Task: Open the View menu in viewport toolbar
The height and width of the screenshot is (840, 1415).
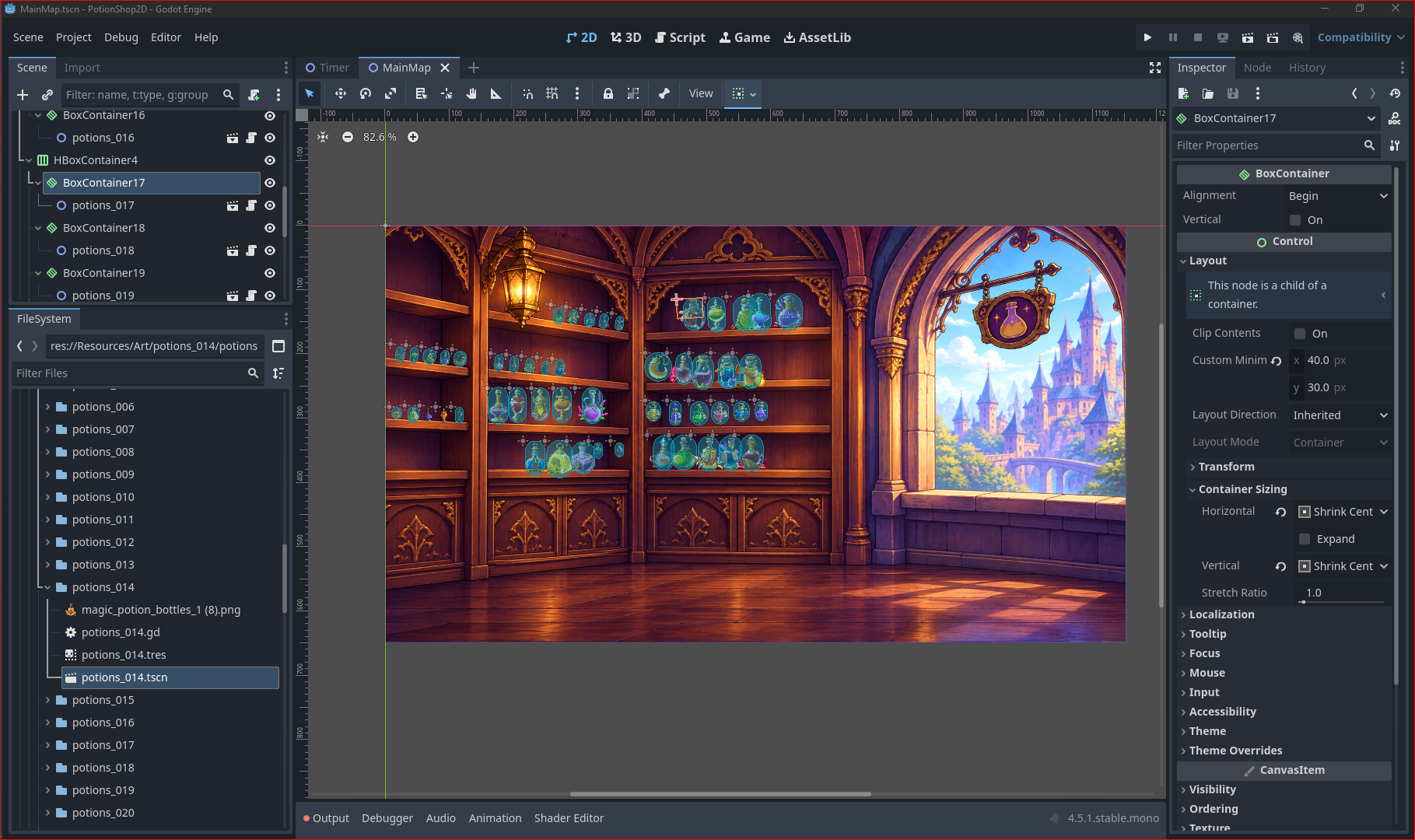Action: (701, 93)
